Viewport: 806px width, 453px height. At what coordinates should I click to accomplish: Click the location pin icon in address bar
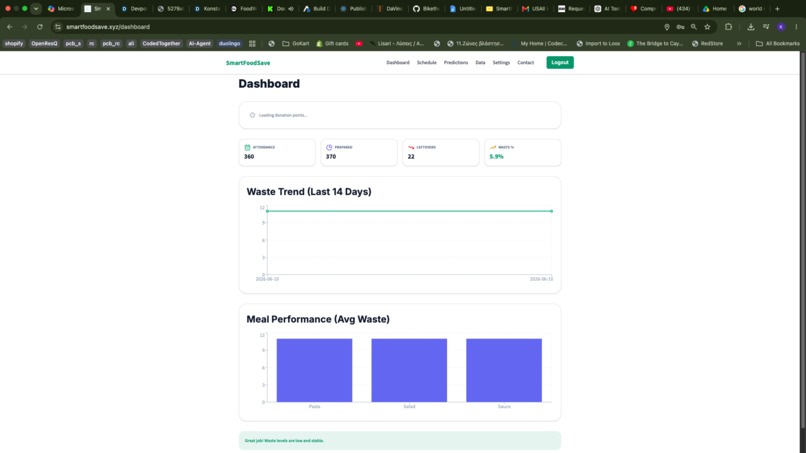[667, 27]
